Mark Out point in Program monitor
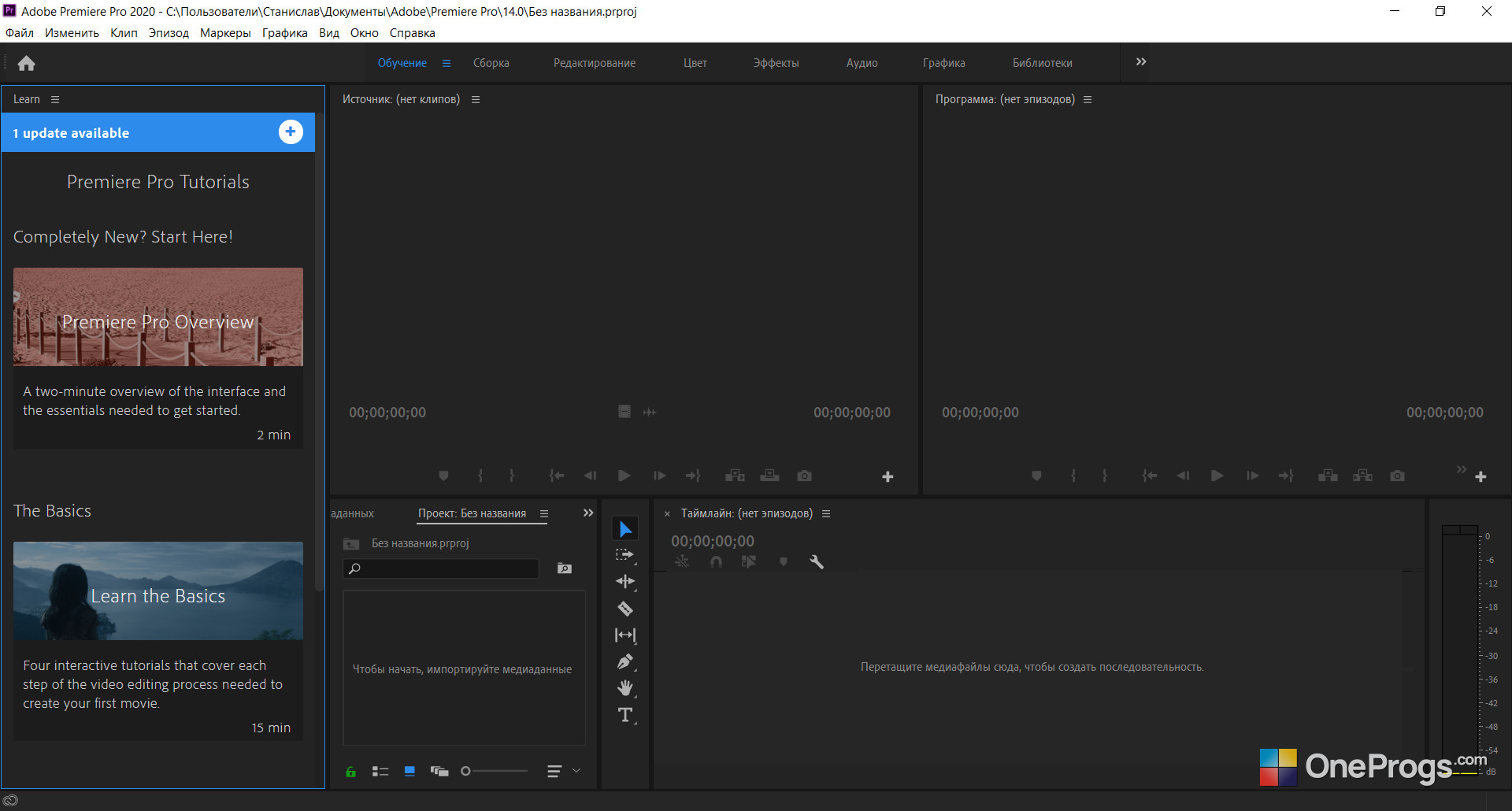 (1105, 476)
